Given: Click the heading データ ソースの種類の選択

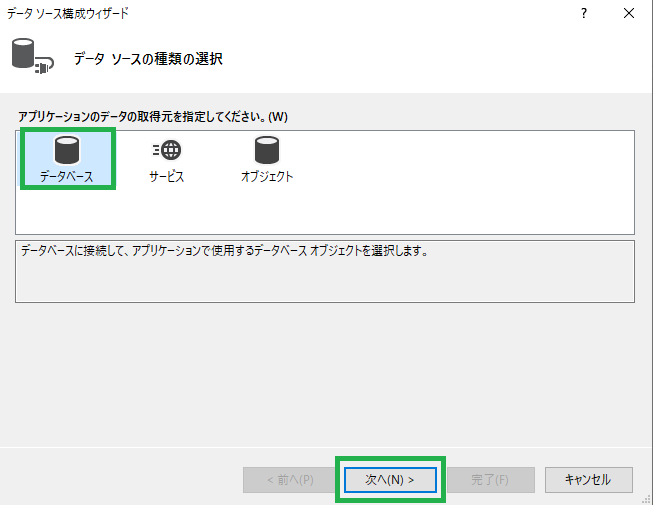Looking at the screenshot, I should click(x=148, y=59).
